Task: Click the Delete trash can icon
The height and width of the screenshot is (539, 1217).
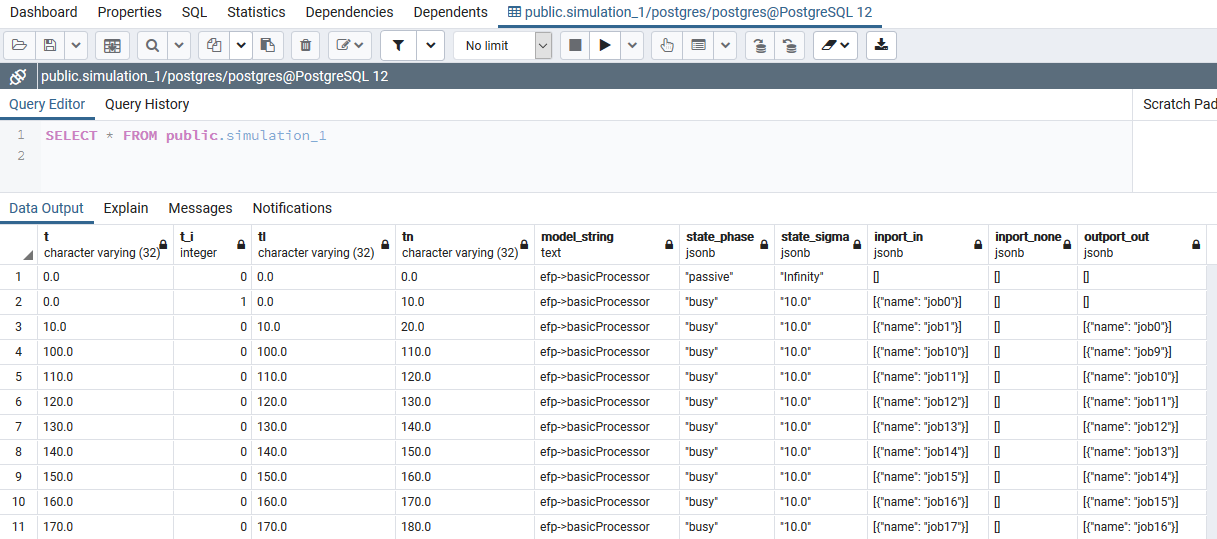Action: click(x=306, y=45)
